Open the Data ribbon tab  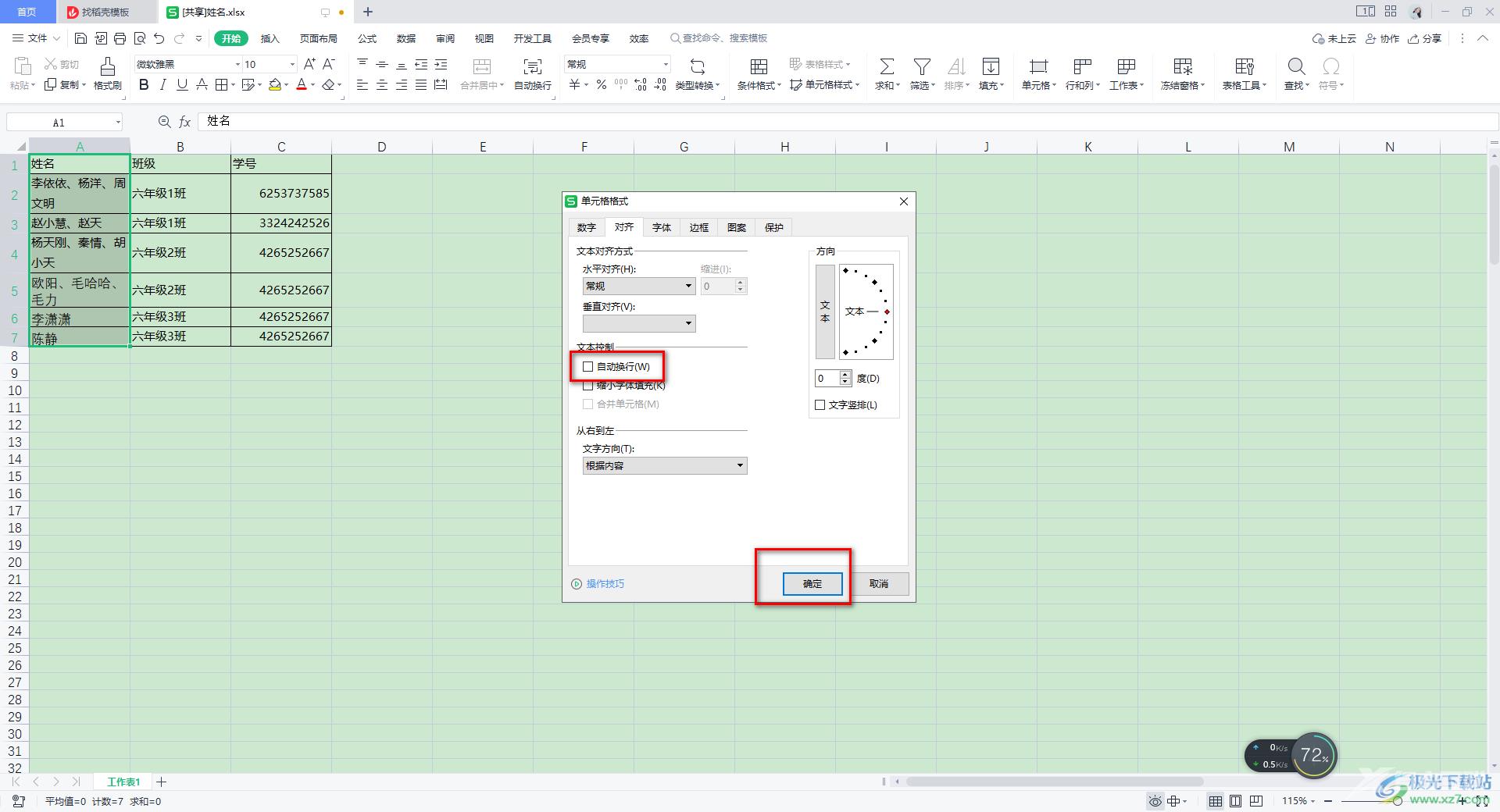pyautogui.click(x=406, y=38)
